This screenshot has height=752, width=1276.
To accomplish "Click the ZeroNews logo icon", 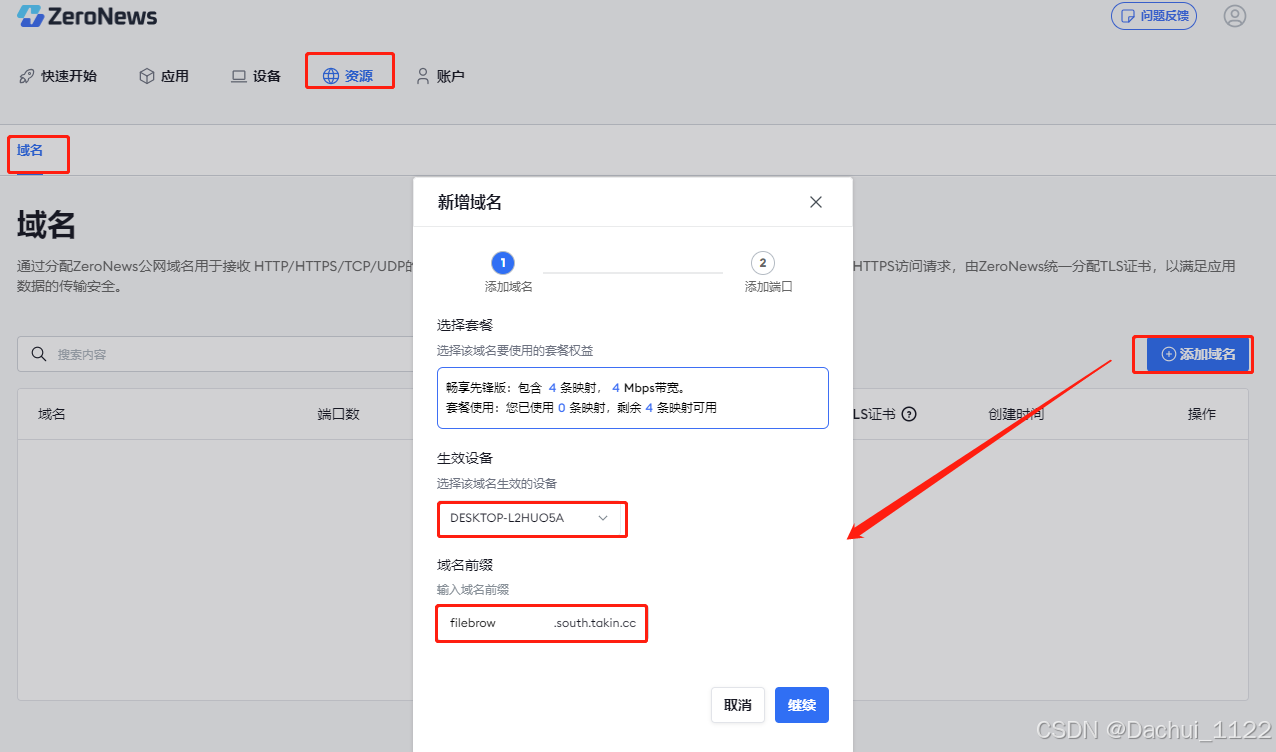I will tap(28, 16).
